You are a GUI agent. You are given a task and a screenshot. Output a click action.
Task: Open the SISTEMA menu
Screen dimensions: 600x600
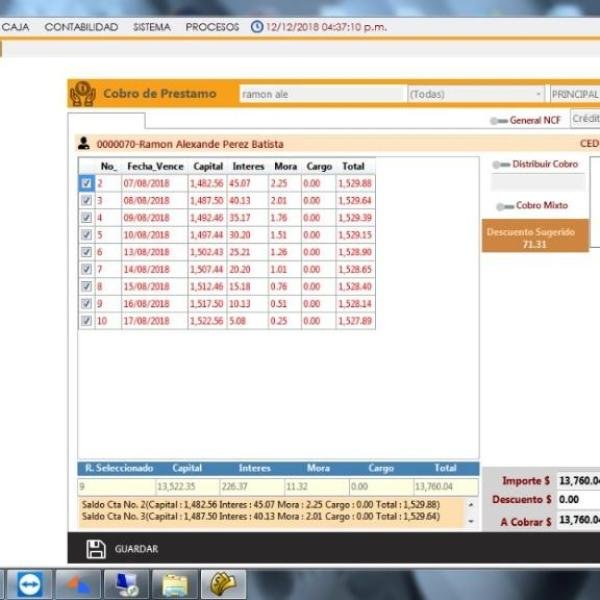[152, 27]
